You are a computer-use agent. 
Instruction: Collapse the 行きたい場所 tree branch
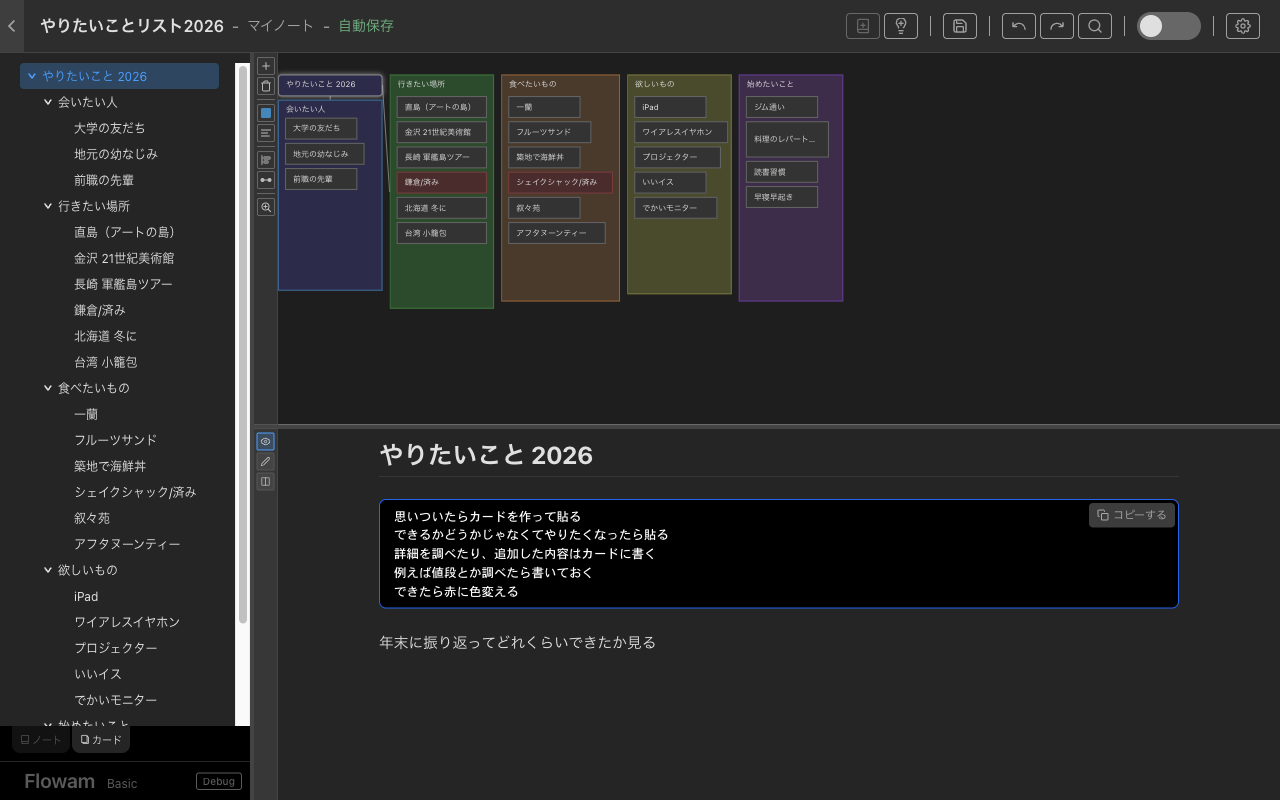coord(48,206)
